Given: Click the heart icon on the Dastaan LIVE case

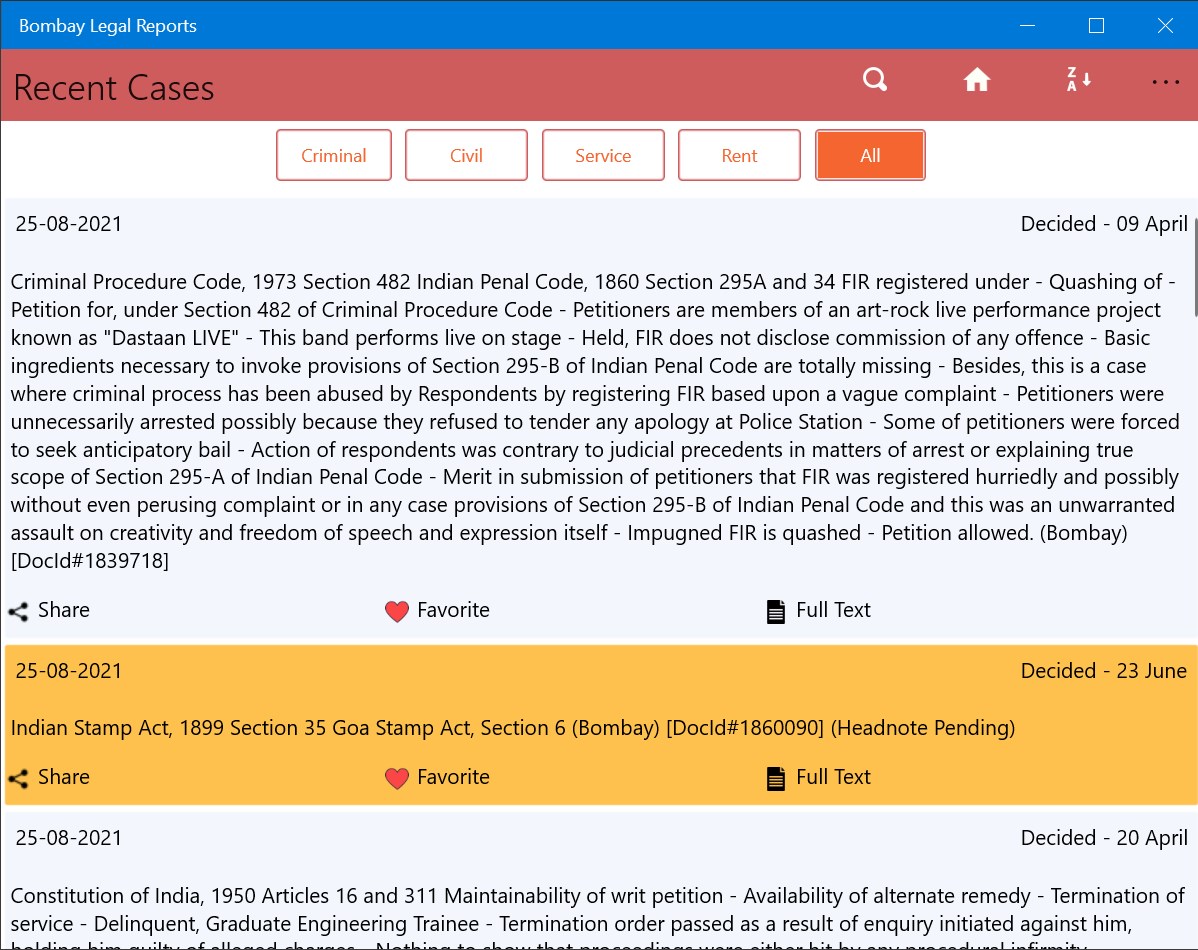Looking at the screenshot, I should tap(397, 611).
